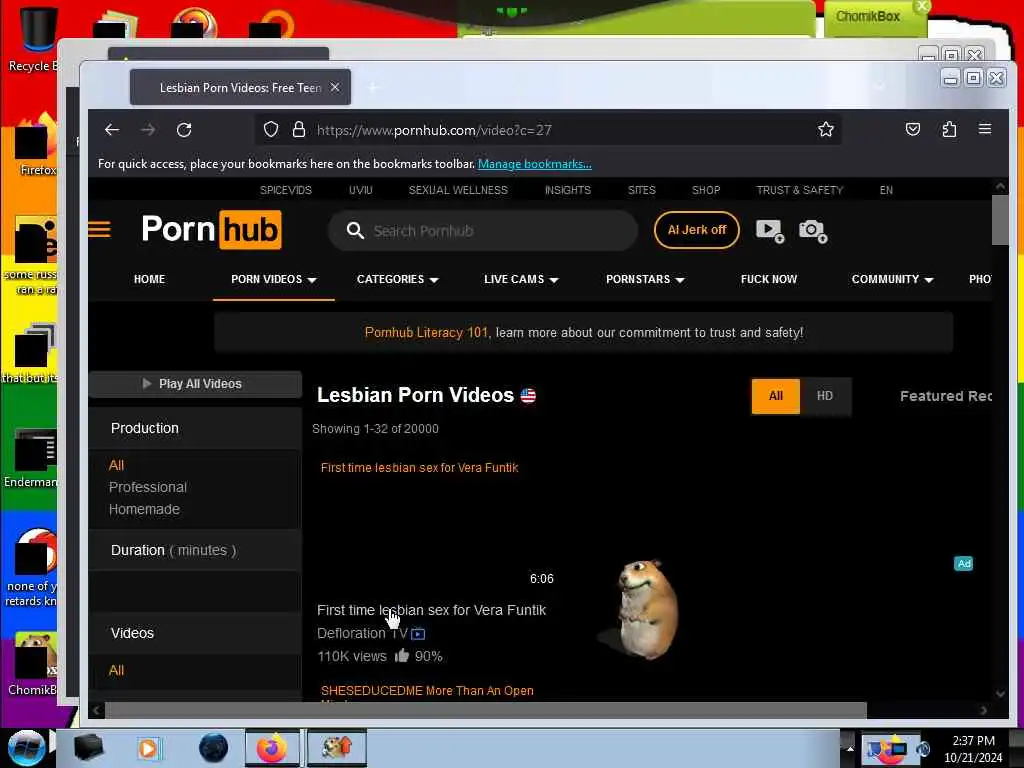Click the taskbar clock showing 2:37 PM
This screenshot has height=768, width=1024.
pos(973,748)
